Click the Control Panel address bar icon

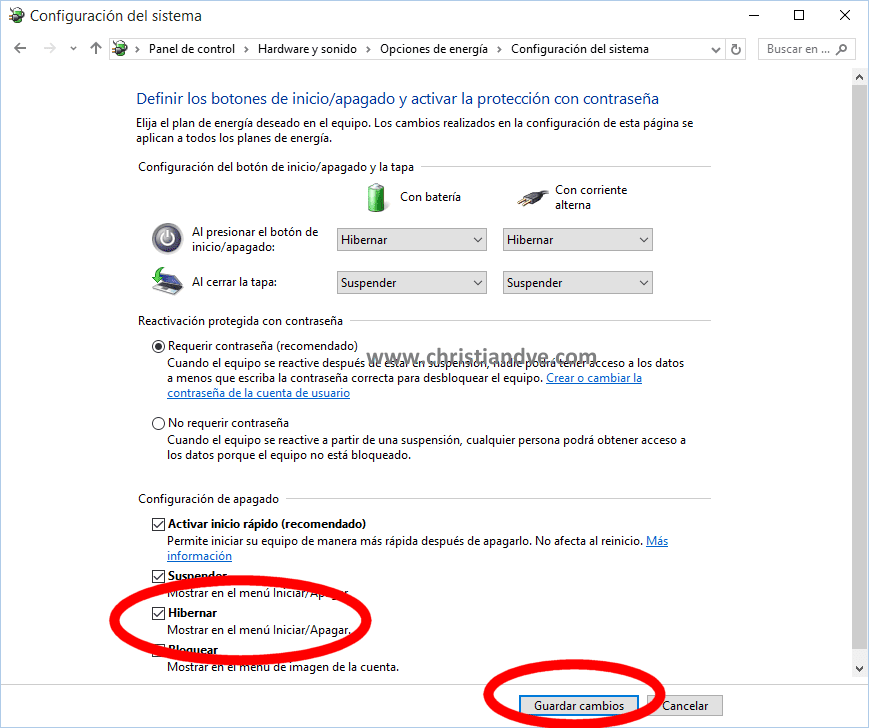[x=120, y=49]
